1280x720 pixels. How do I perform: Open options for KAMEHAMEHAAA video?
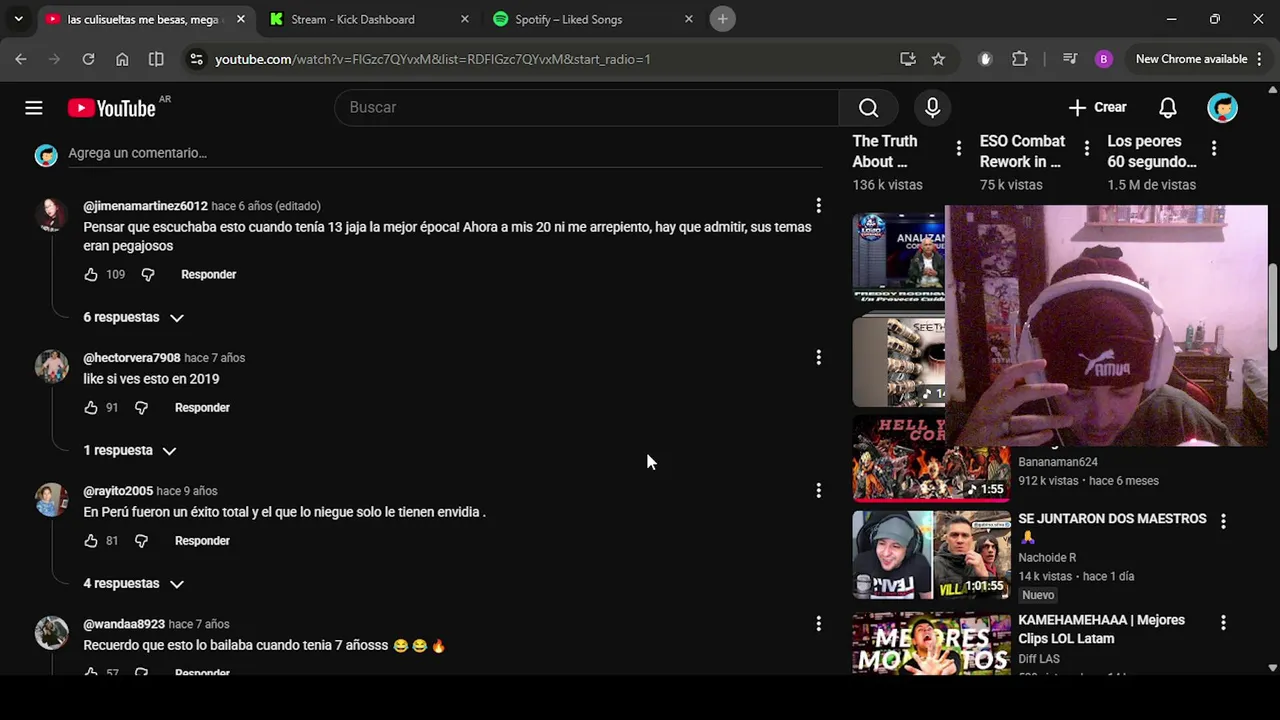[x=1223, y=622]
